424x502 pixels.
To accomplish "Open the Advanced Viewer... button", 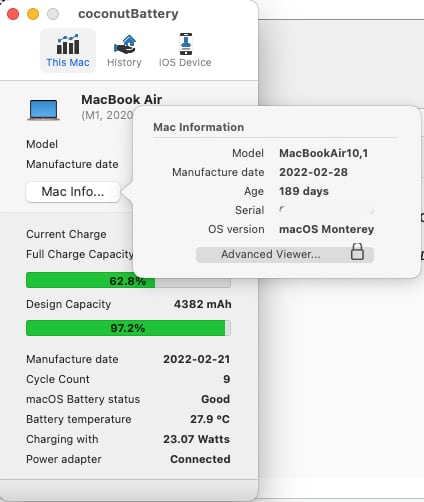I will pyautogui.click(x=285, y=255).
